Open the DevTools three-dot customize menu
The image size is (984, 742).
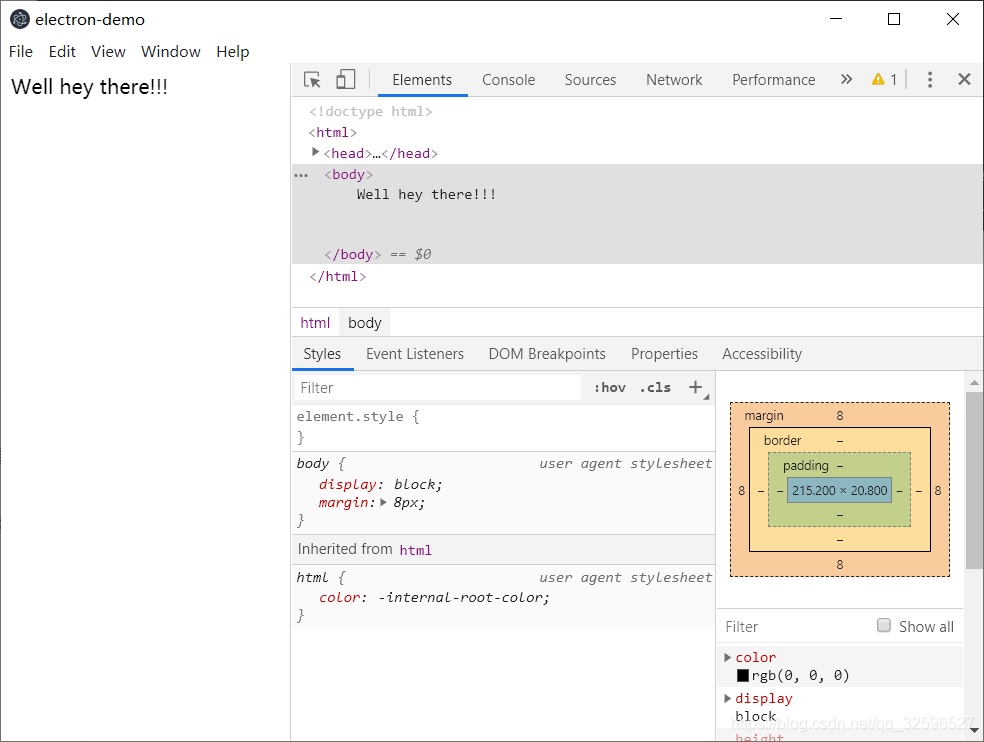tap(930, 79)
